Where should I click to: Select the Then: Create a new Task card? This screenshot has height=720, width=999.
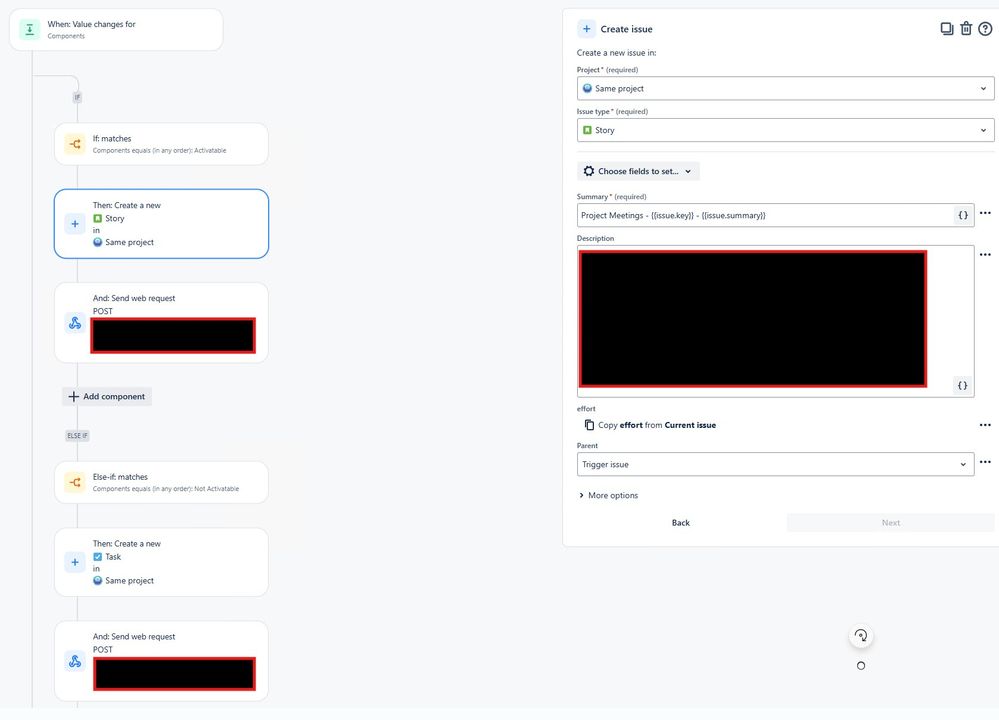(x=161, y=562)
